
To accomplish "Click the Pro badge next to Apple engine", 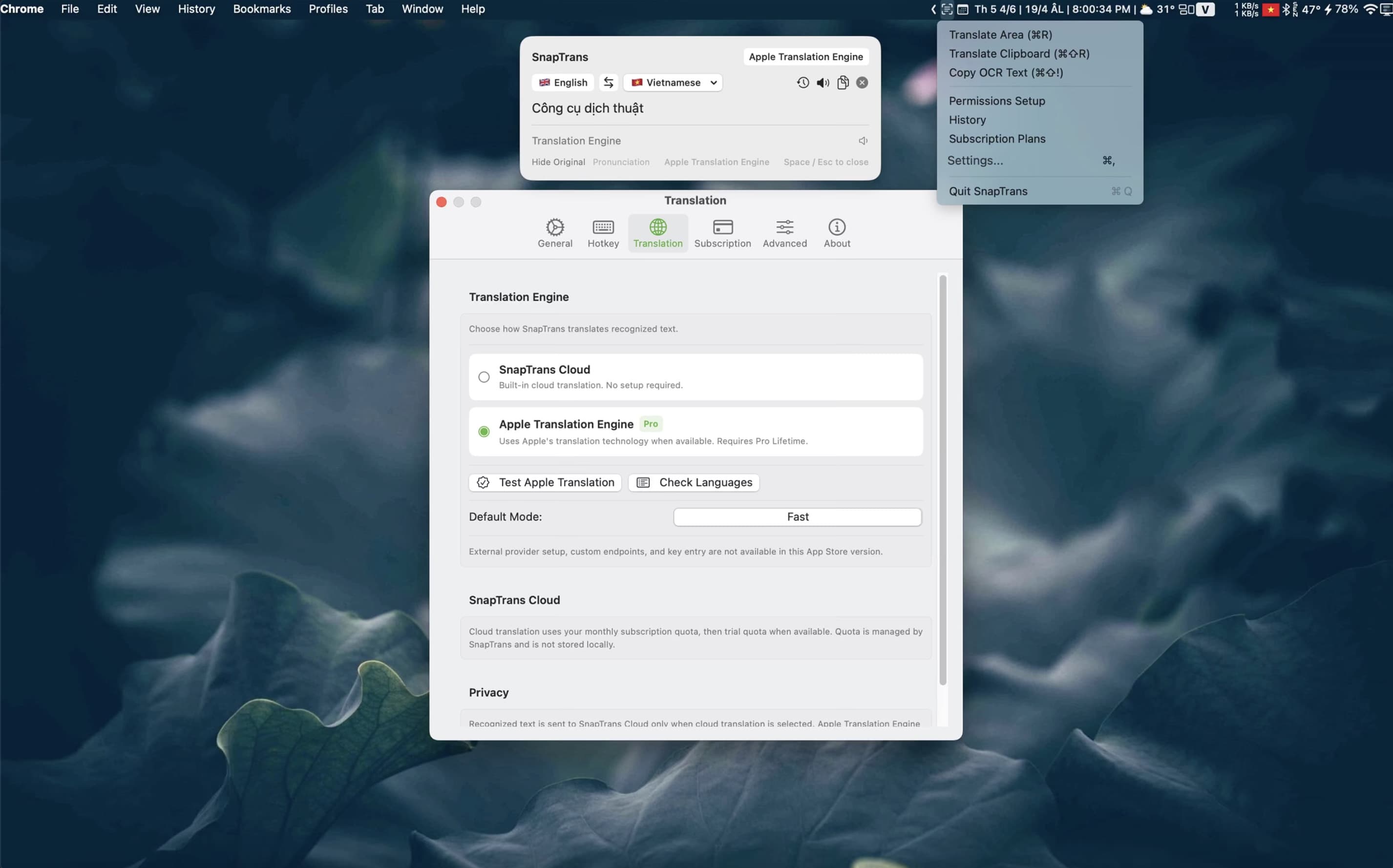I will (x=650, y=424).
